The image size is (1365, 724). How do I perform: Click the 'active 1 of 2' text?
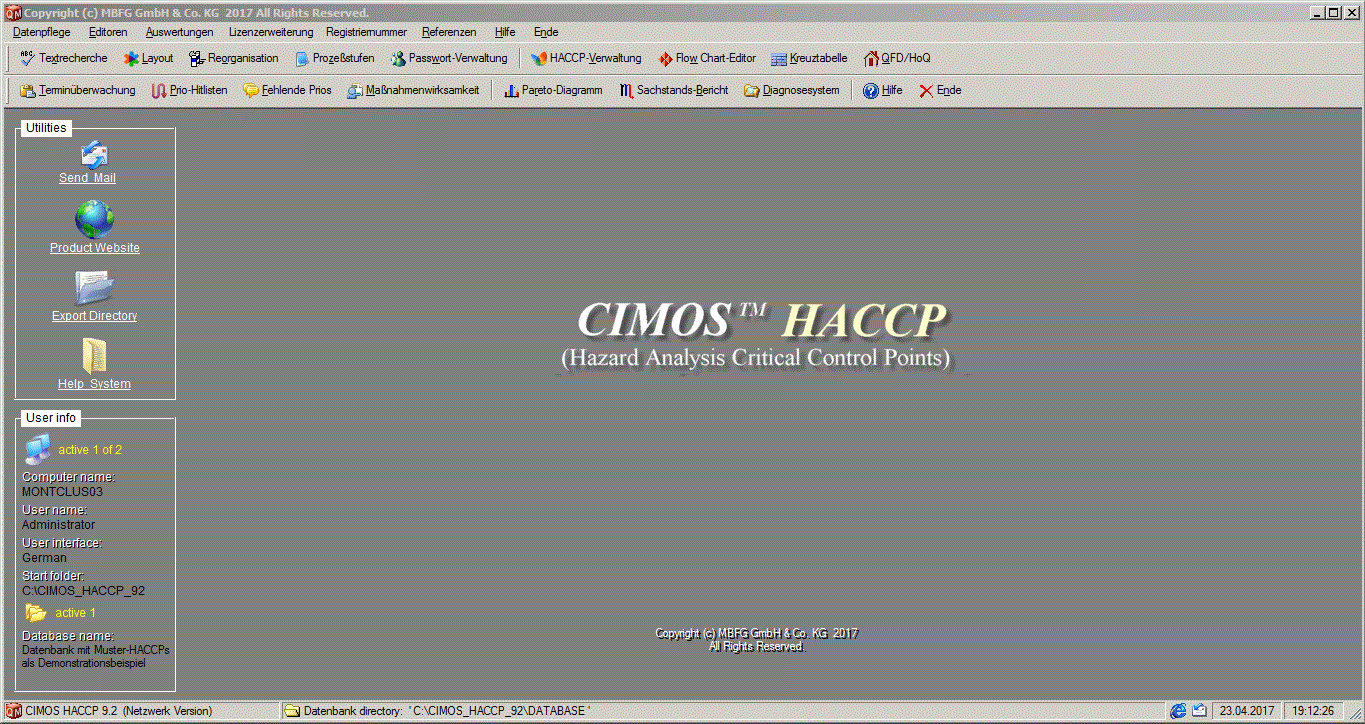click(90, 450)
